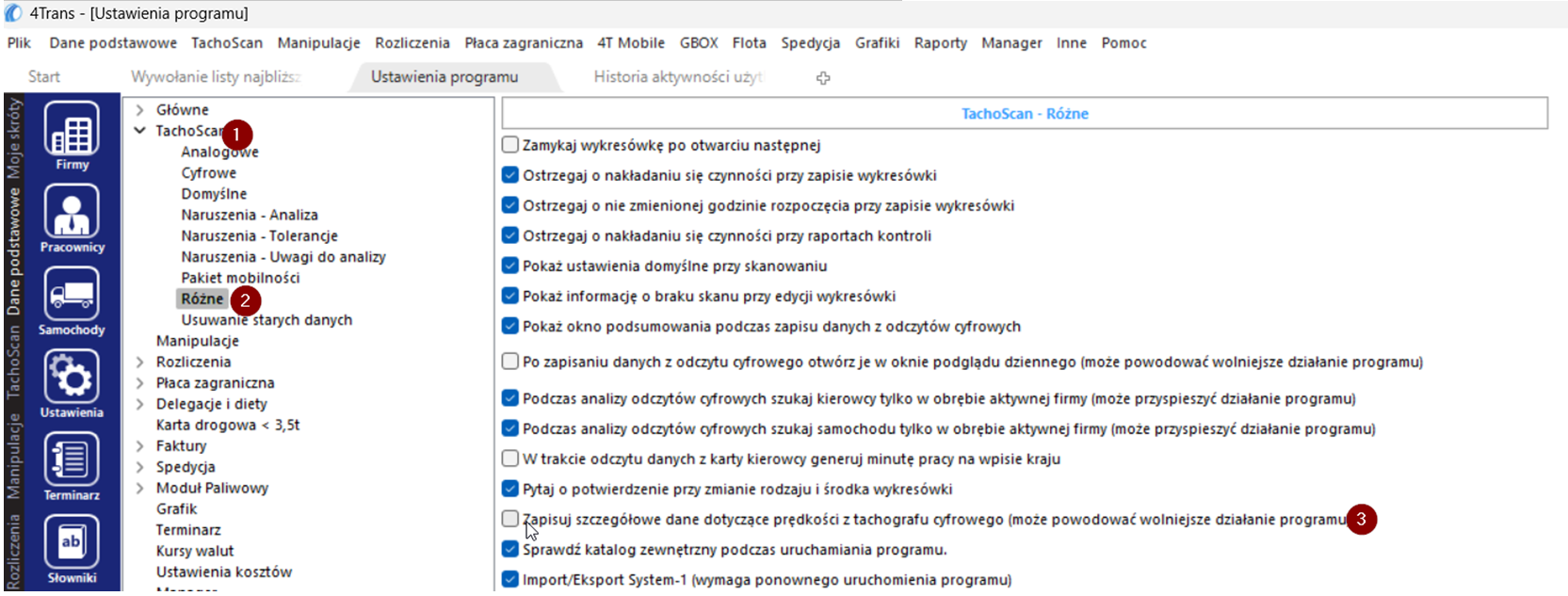The width and height of the screenshot is (1568, 596).
Task: Open the Płaca zagraniczna menu
Action: [x=523, y=43]
